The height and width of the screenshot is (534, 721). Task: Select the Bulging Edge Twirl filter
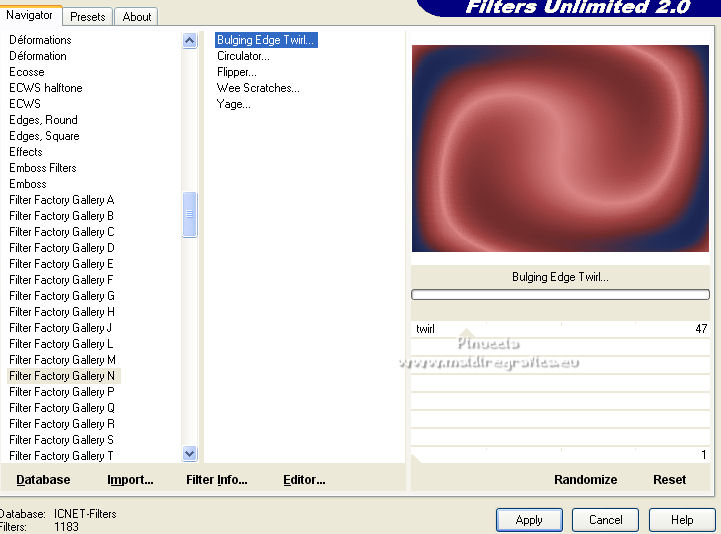coord(266,40)
